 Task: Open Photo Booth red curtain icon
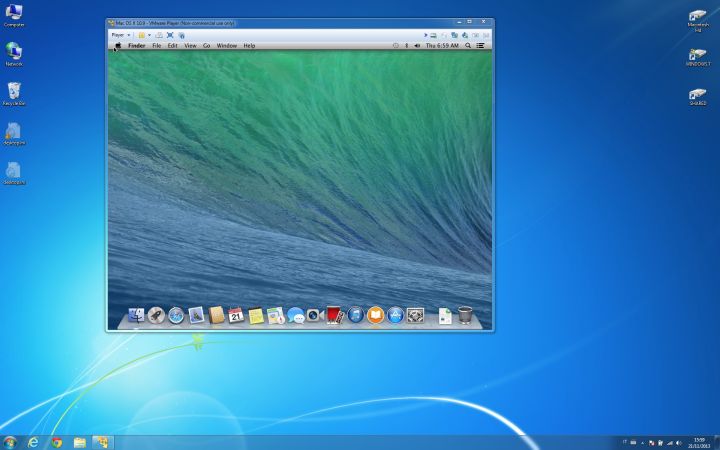coord(335,315)
